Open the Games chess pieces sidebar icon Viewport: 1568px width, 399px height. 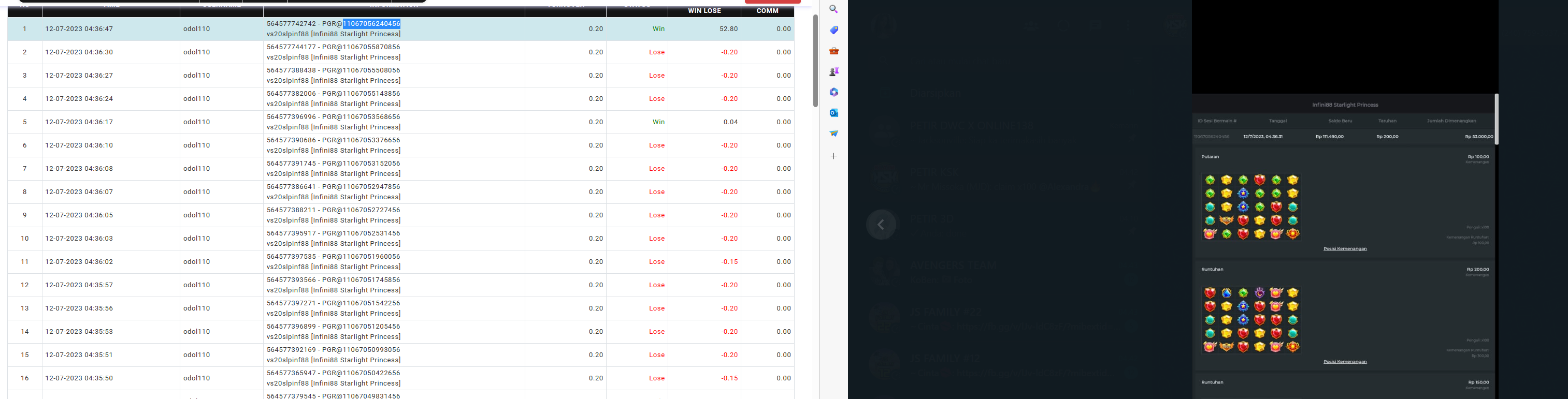click(834, 71)
